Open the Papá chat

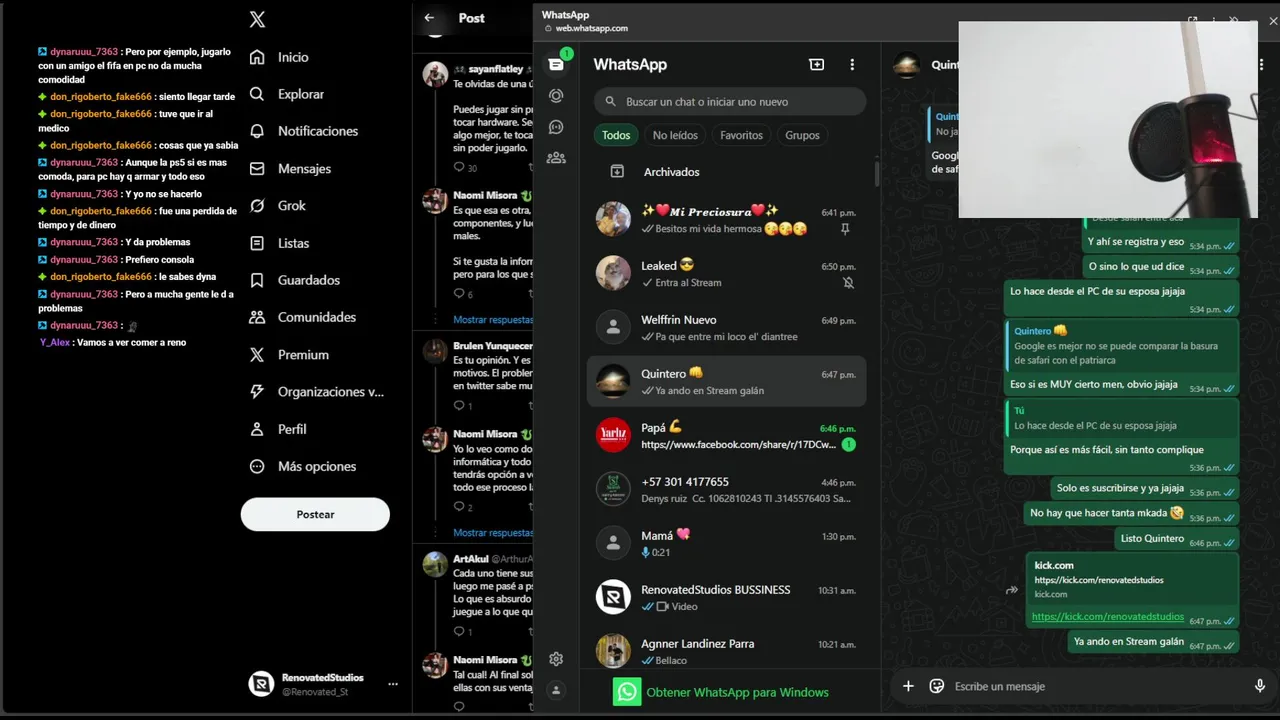(x=727, y=436)
